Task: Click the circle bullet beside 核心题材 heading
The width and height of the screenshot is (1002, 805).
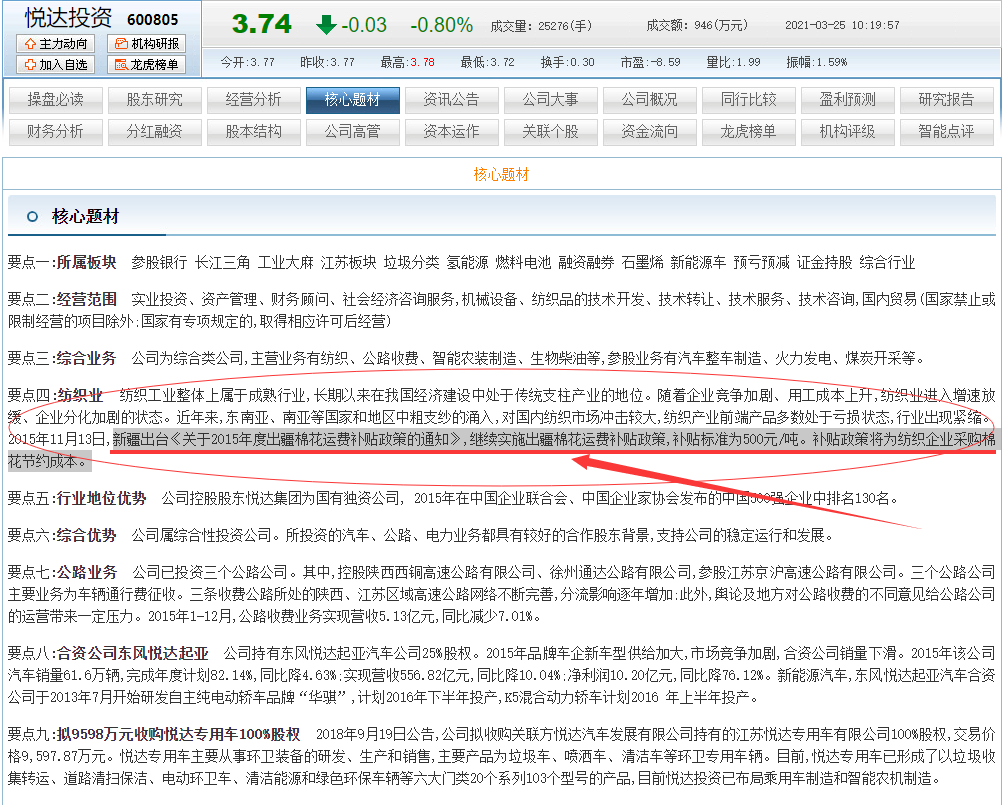Action: [33, 217]
